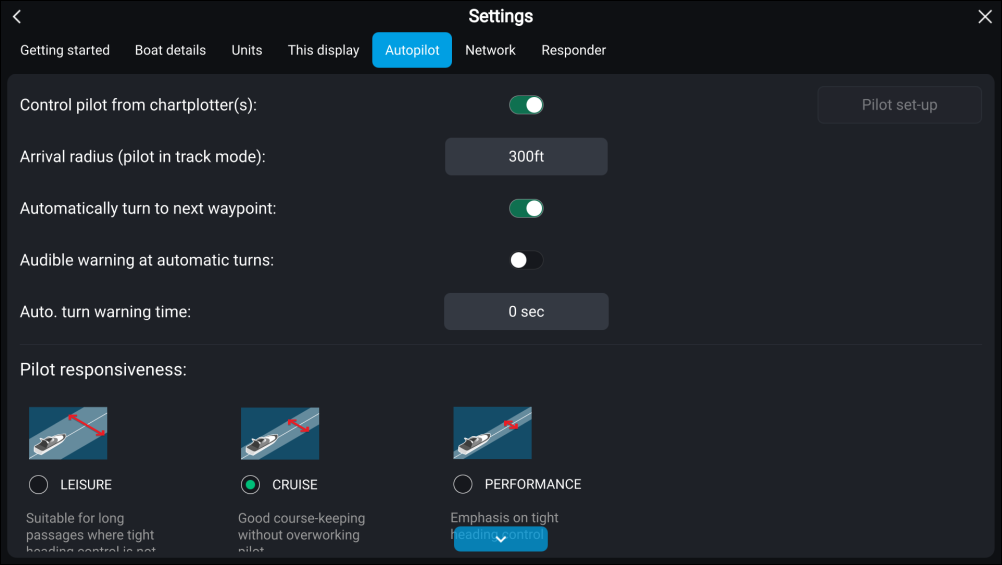The height and width of the screenshot is (565, 1002).
Task: Toggle Control pilot from chartplotter(s) switch
Action: (x=526, y=105)
